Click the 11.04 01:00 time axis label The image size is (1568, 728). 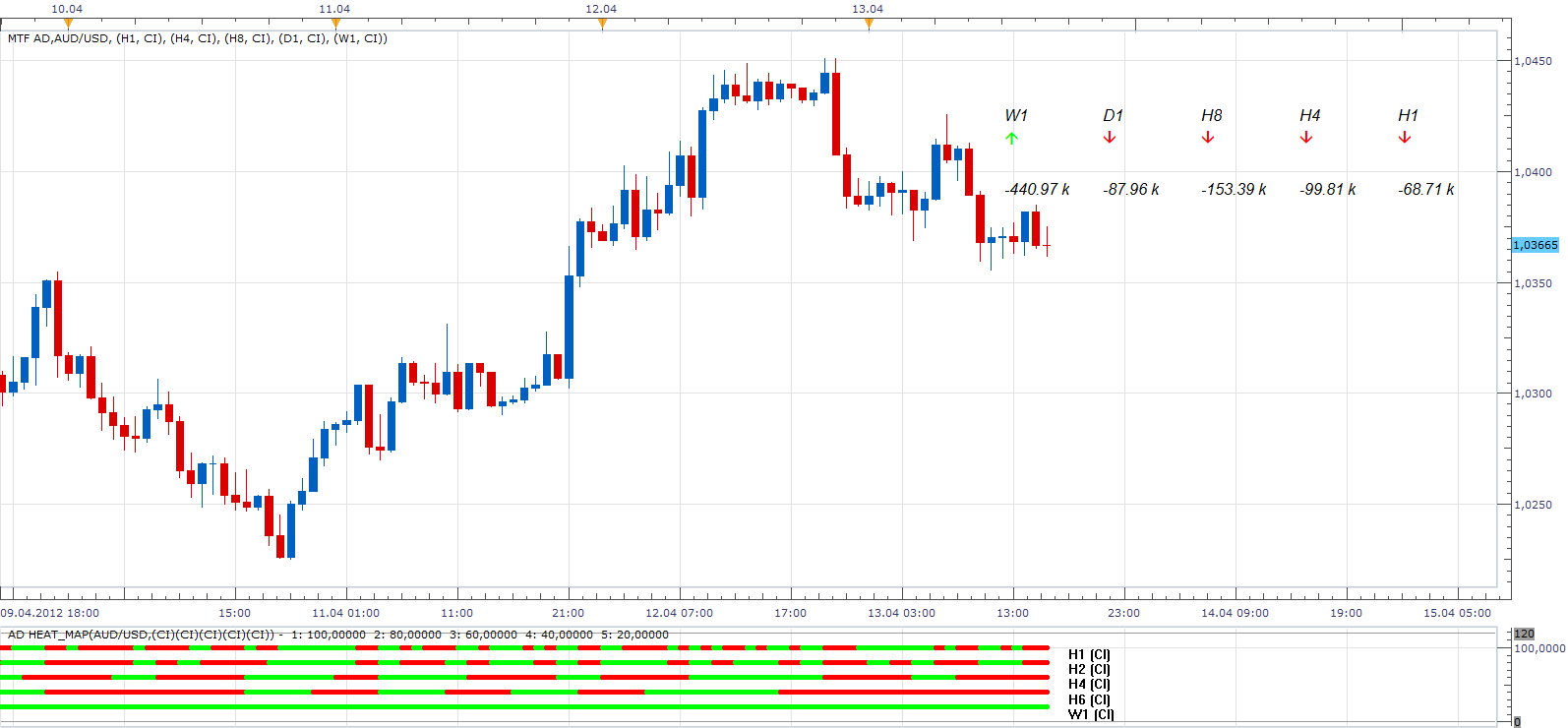click(345, 613)
